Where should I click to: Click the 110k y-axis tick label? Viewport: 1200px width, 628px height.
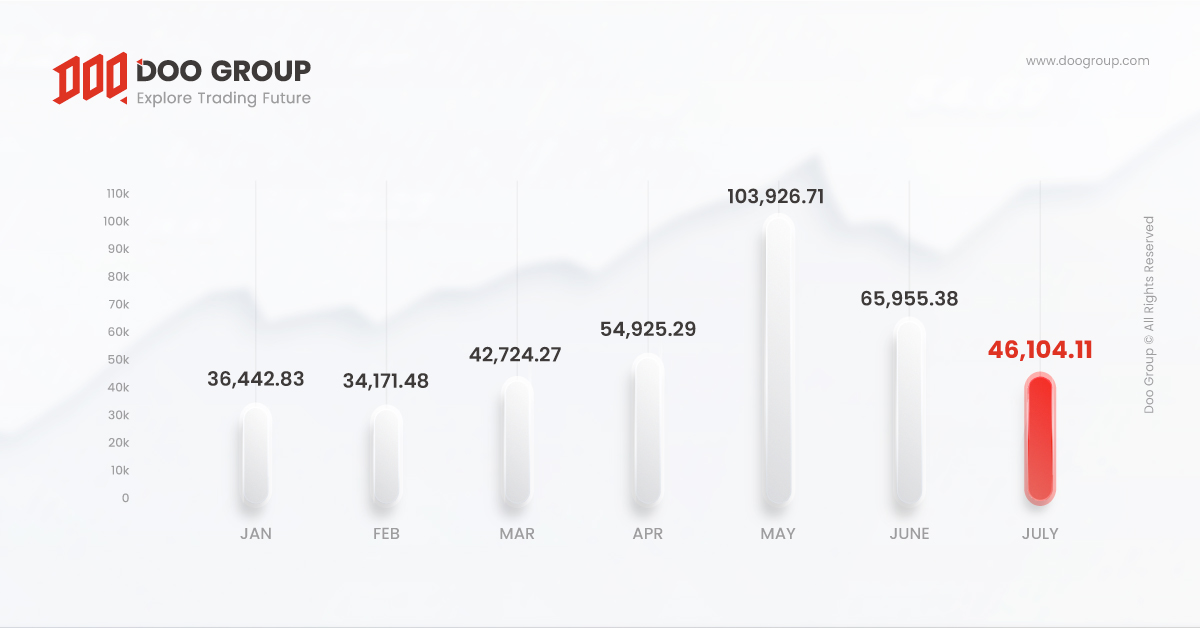118,193
